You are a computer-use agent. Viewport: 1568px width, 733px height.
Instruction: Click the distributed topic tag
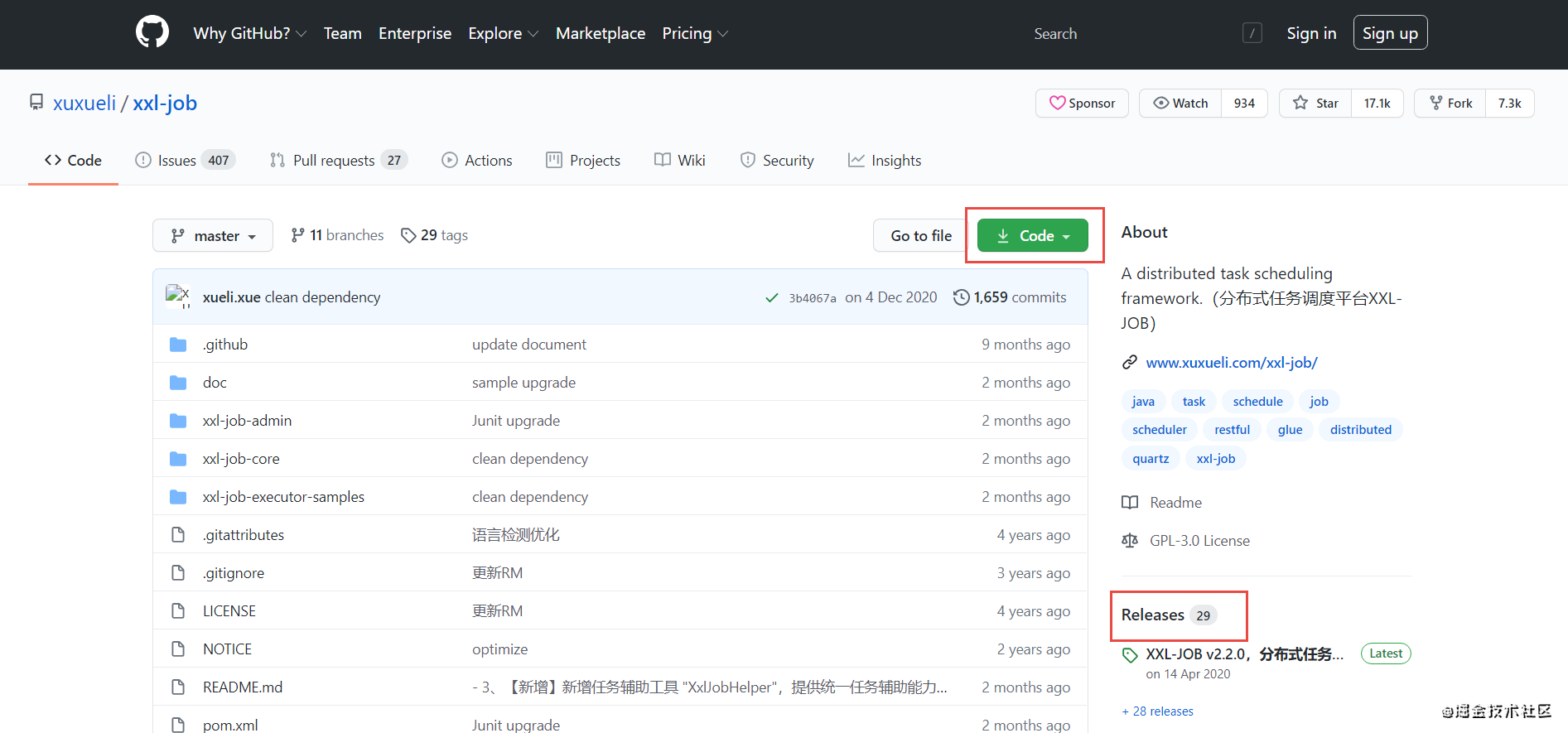1361,430
